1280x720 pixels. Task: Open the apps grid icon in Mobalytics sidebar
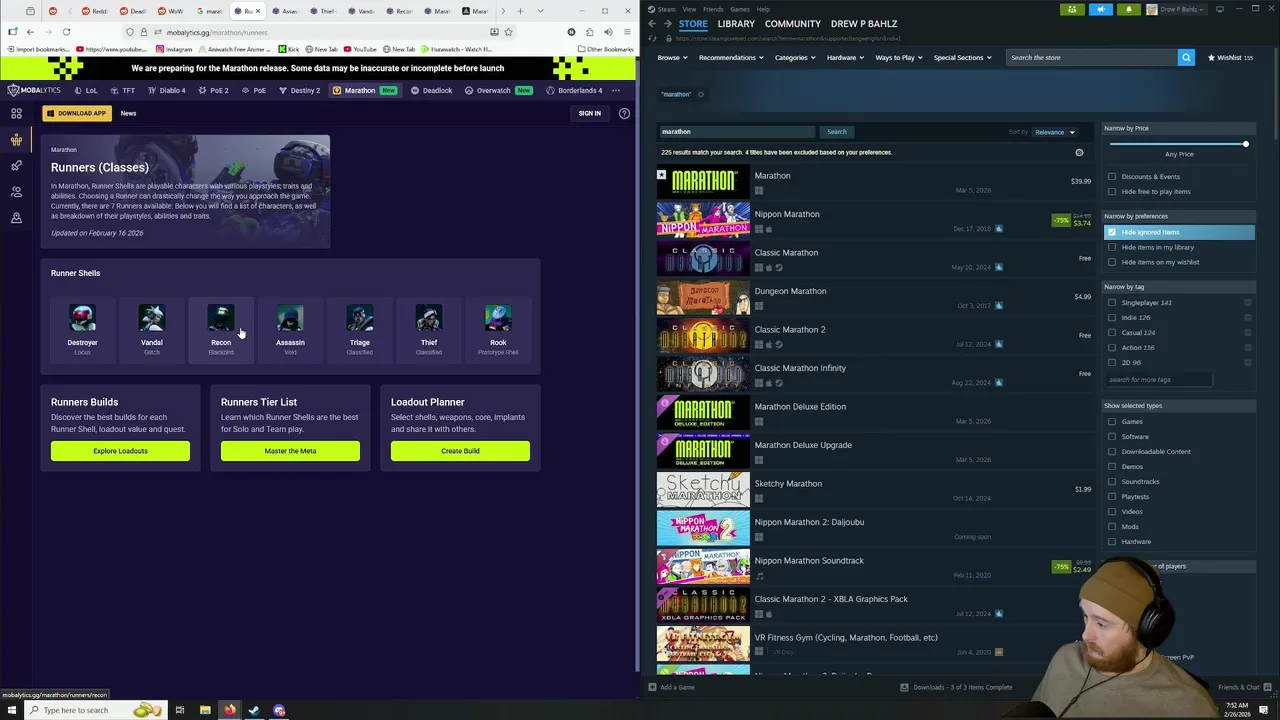(x=16, y=113)
